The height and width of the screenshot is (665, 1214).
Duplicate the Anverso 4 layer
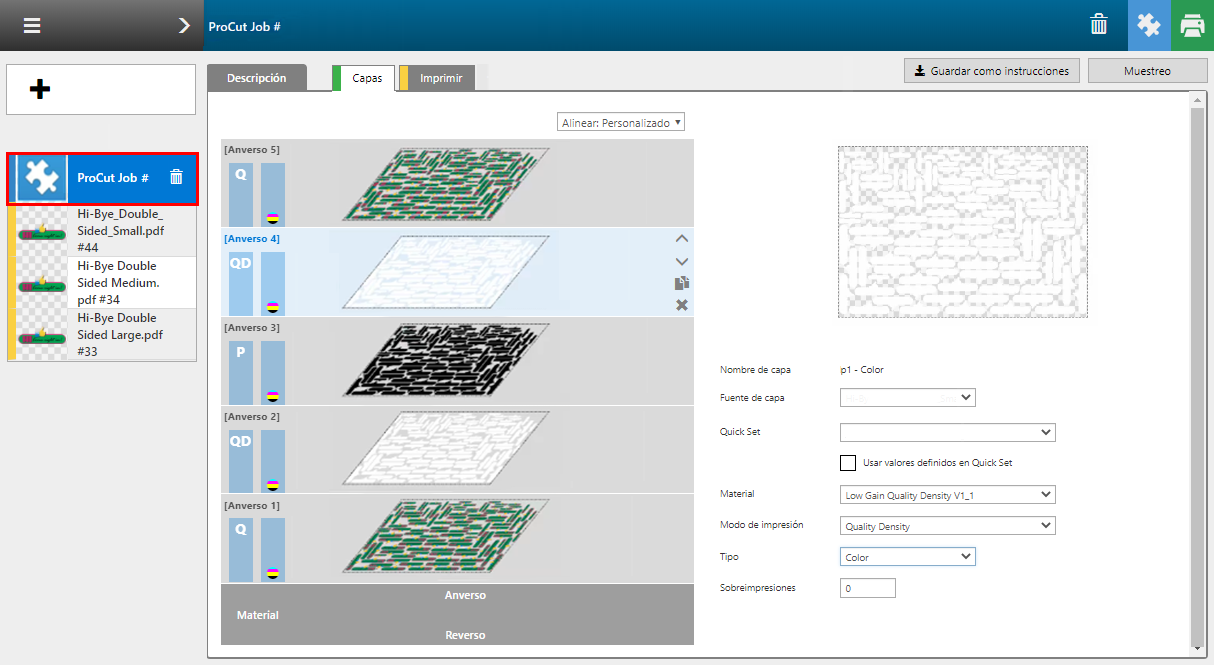[x=682, y=283]
